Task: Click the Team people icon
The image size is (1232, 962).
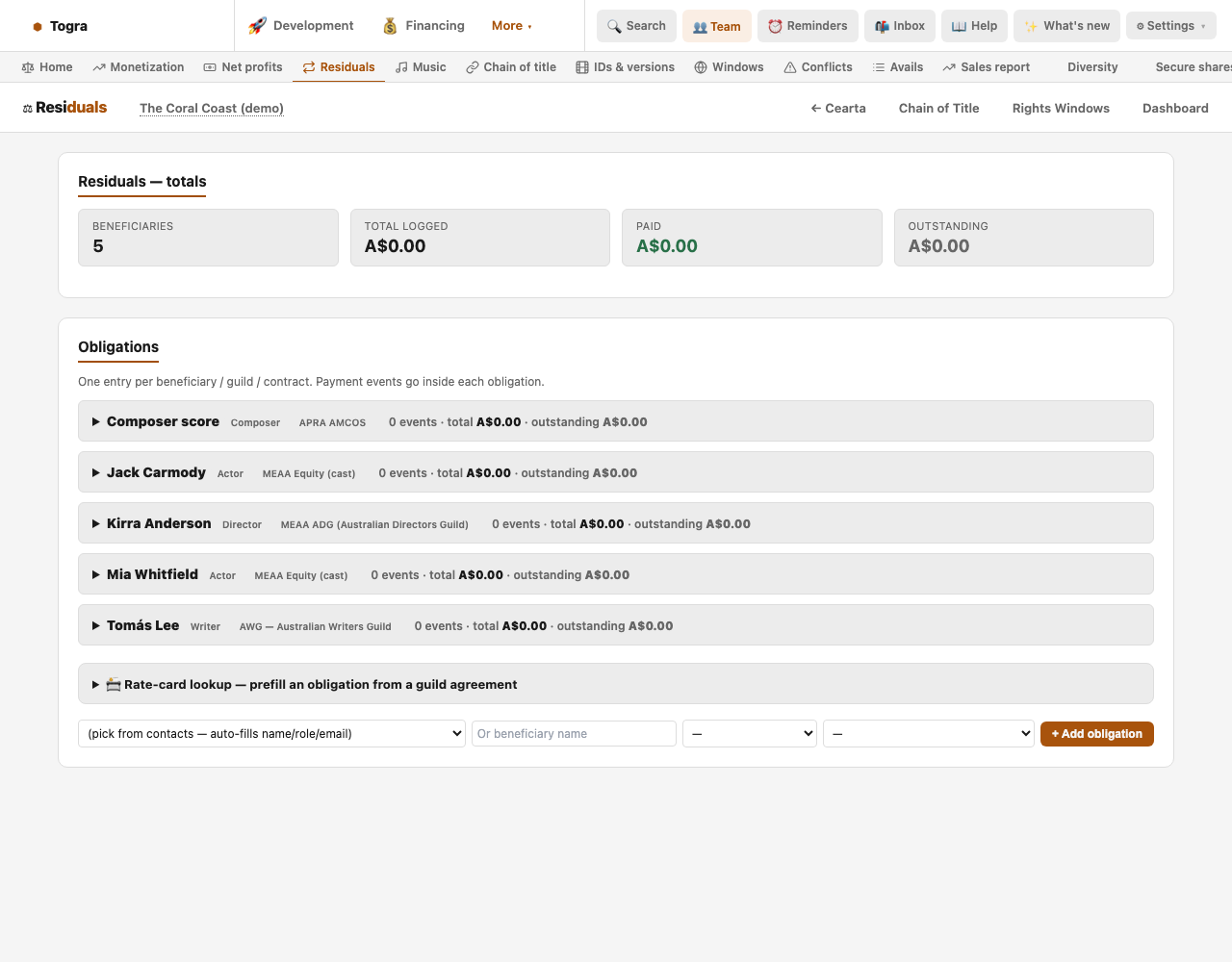Action: [x=700, y=27]
